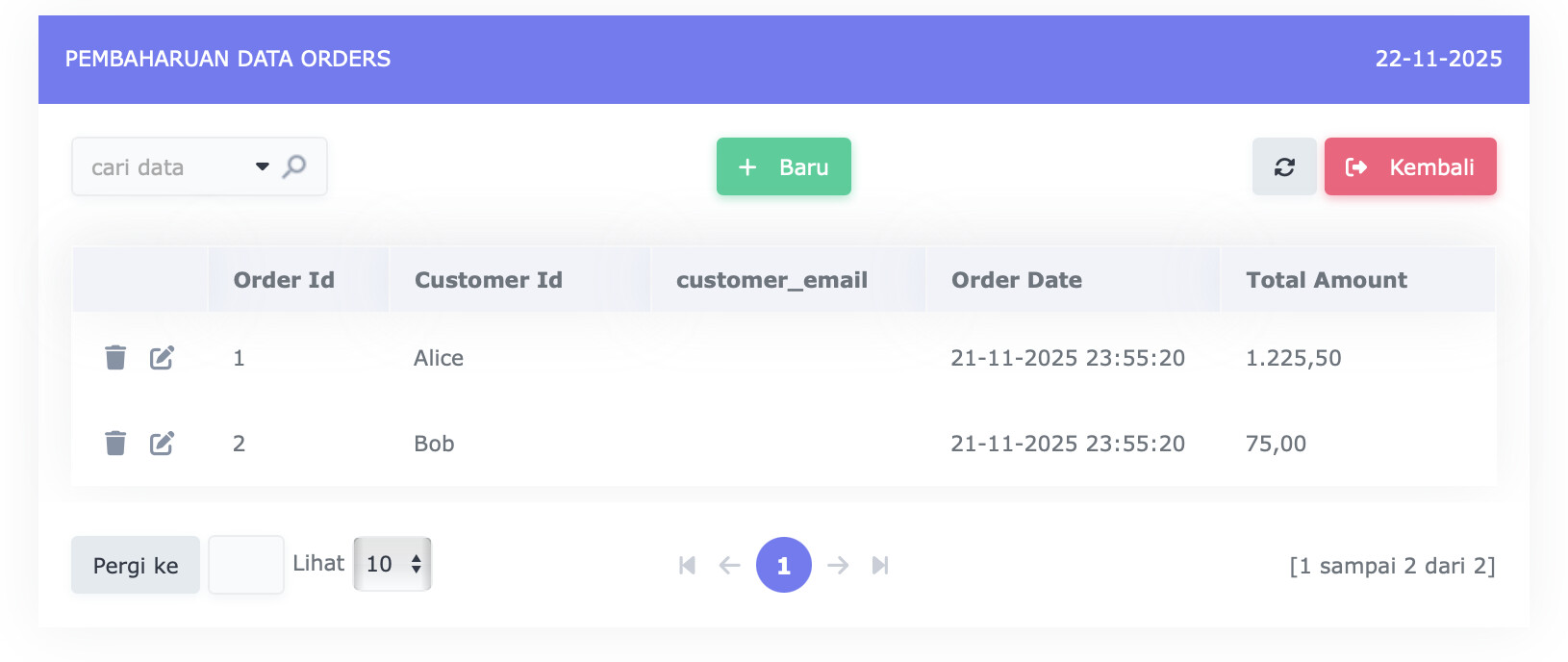Go to the previous page
This screenshot has height=662, width=1568.
pyautogui.click(x=729, y=566)
